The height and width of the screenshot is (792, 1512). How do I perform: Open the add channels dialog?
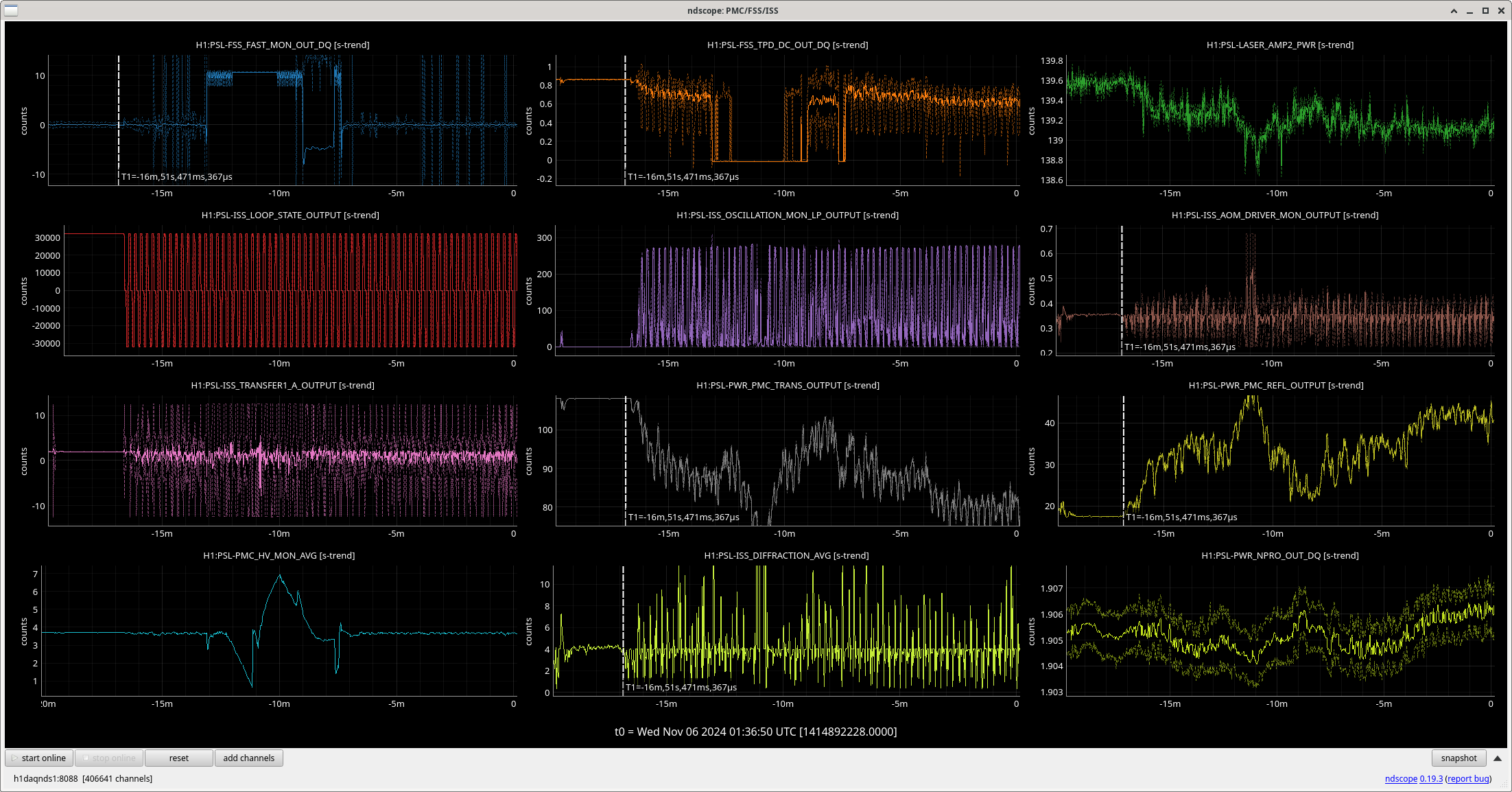pos(249,758)
